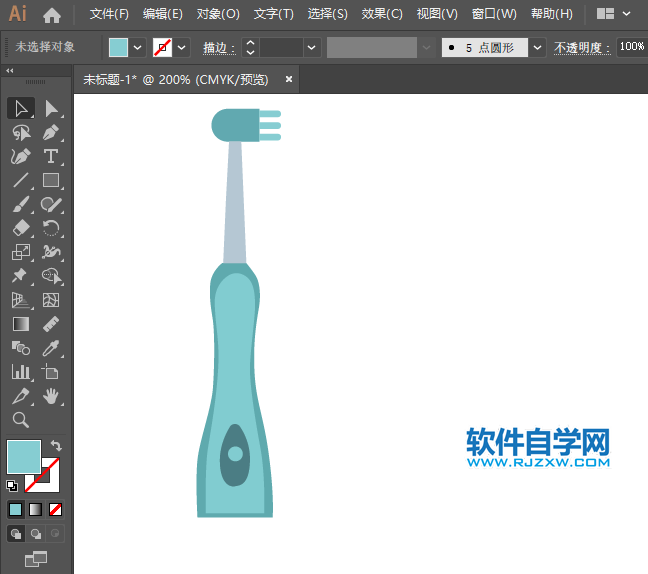Image resolution: width=648 pixels, height=574 pixels.
Task: Select the Lasso tool
Action: click(21, 133)
